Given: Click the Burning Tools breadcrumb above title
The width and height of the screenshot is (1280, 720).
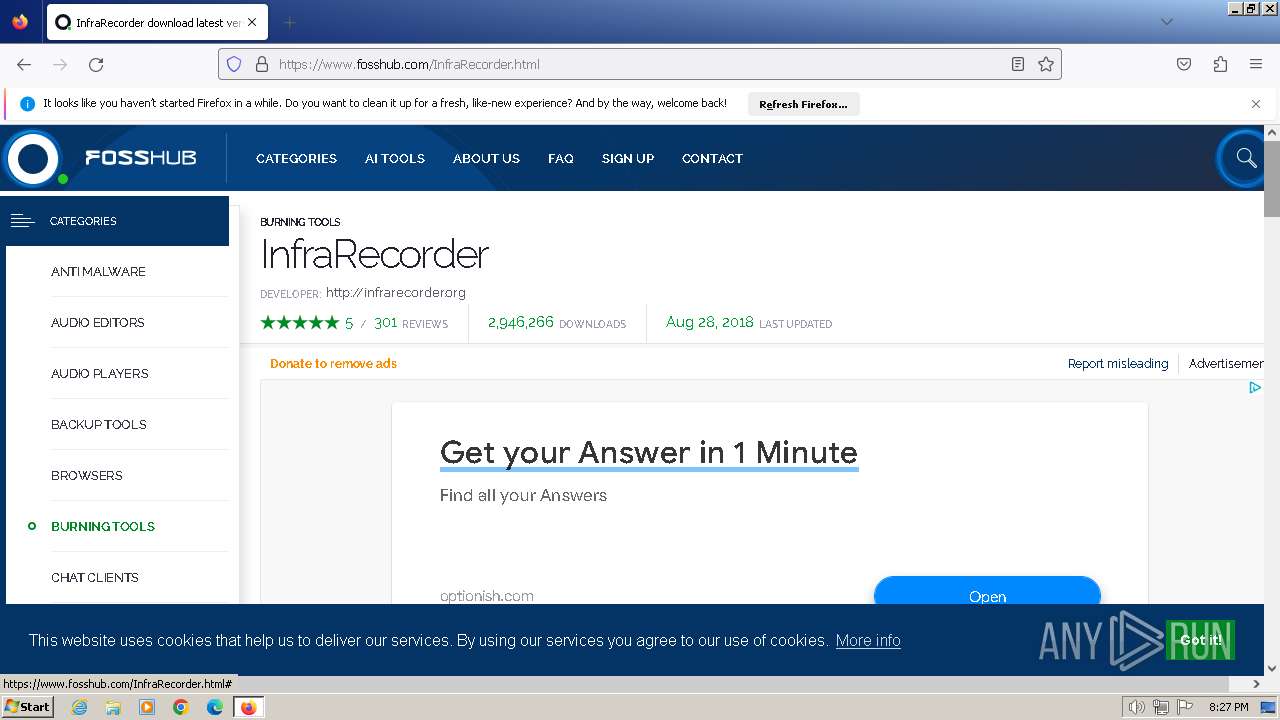Looking at the screenshot, I should [300, 222].
